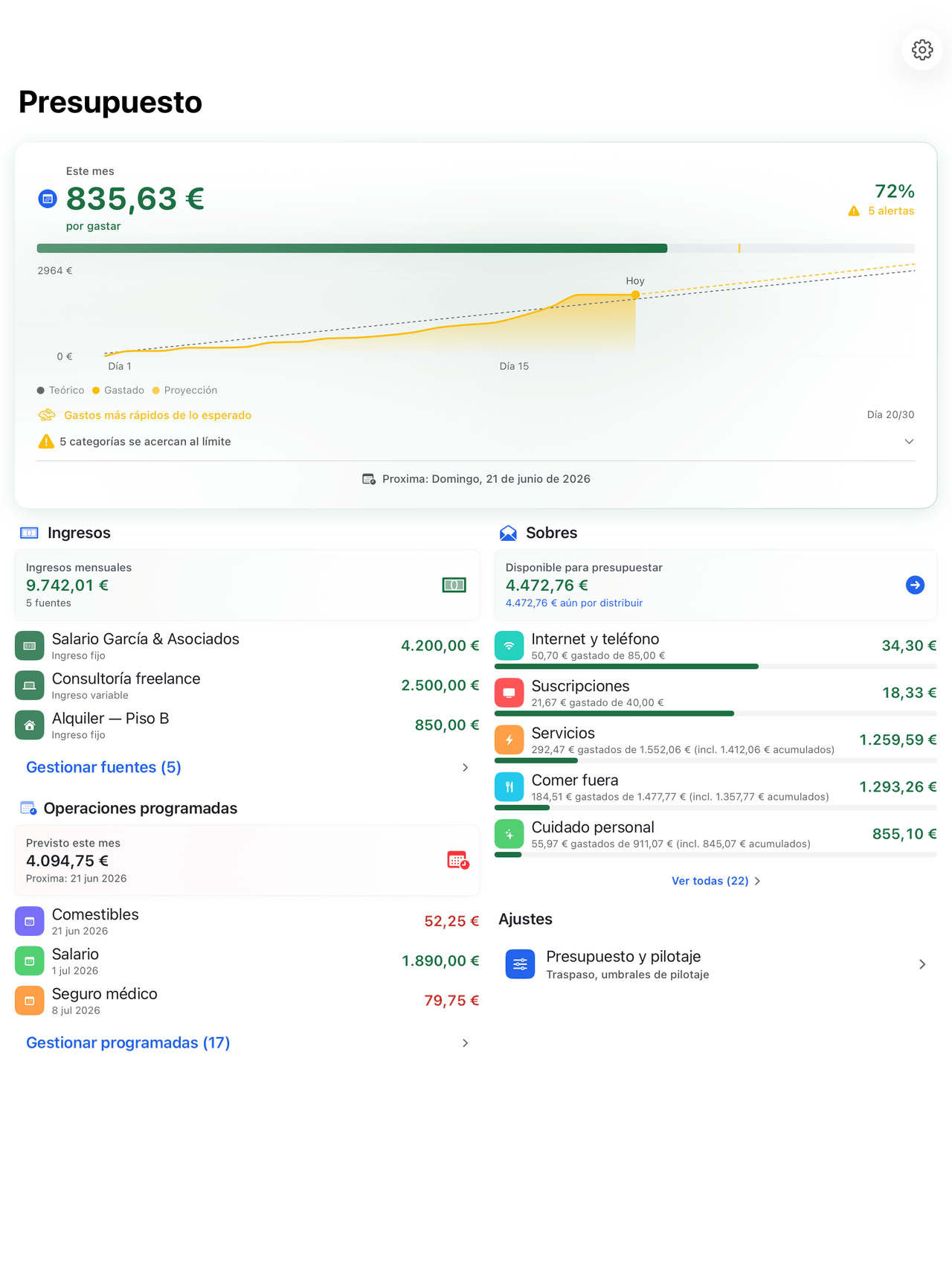The height and width of the screenshot is (1270, 952).
Task: Click the Gastado legend entry
Action: pos(118,390)
